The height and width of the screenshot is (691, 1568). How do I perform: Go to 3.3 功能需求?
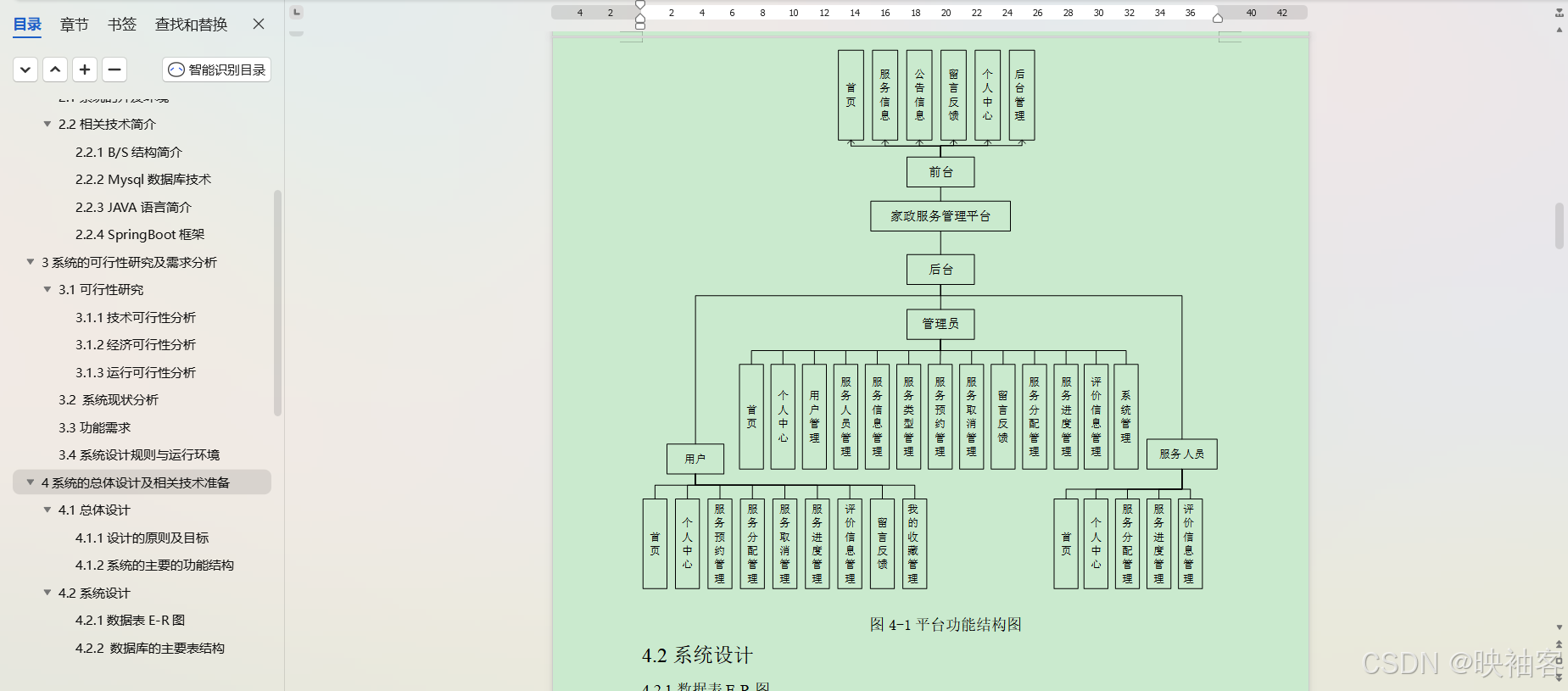(x=95, y=427)
